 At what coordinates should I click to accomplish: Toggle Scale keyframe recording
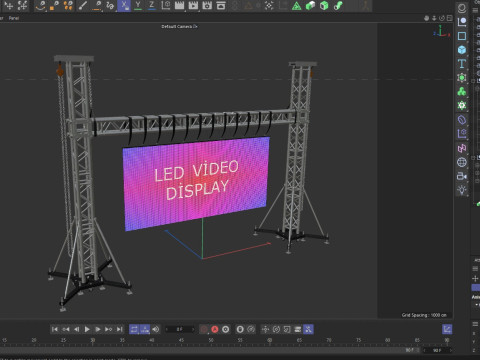[287, 329]
